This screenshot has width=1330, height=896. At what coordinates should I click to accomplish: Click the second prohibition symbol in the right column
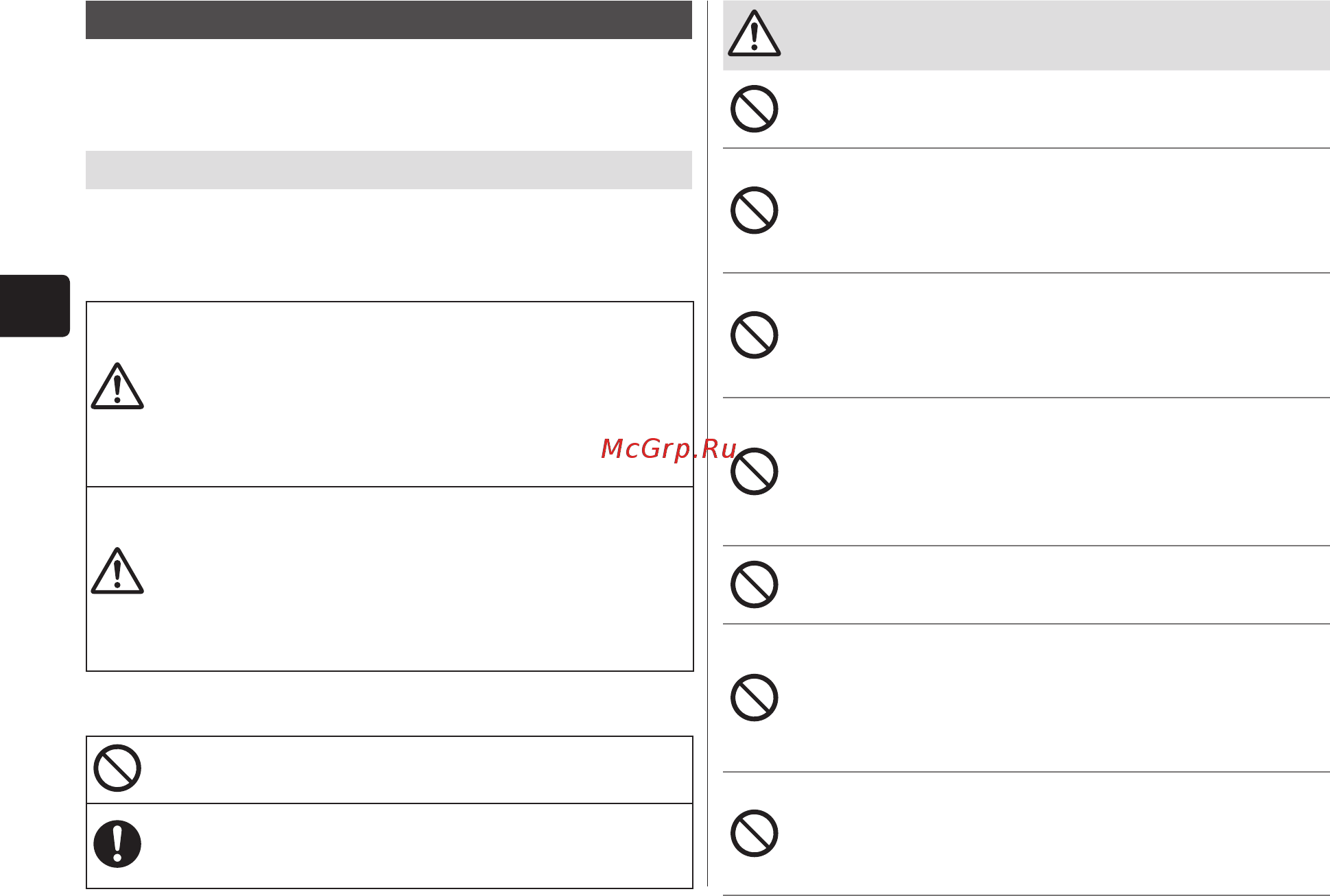point(754,210)
